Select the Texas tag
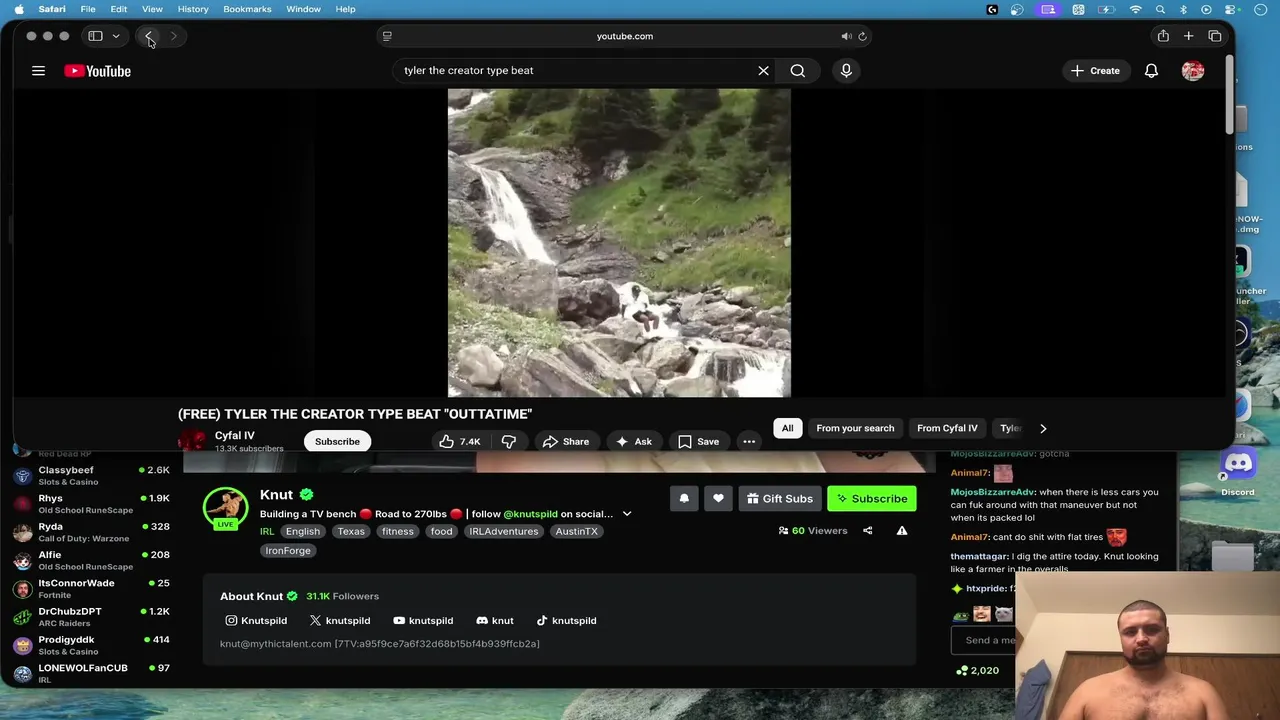Screen dimensions: 1280x720 [x=351, y=531]
